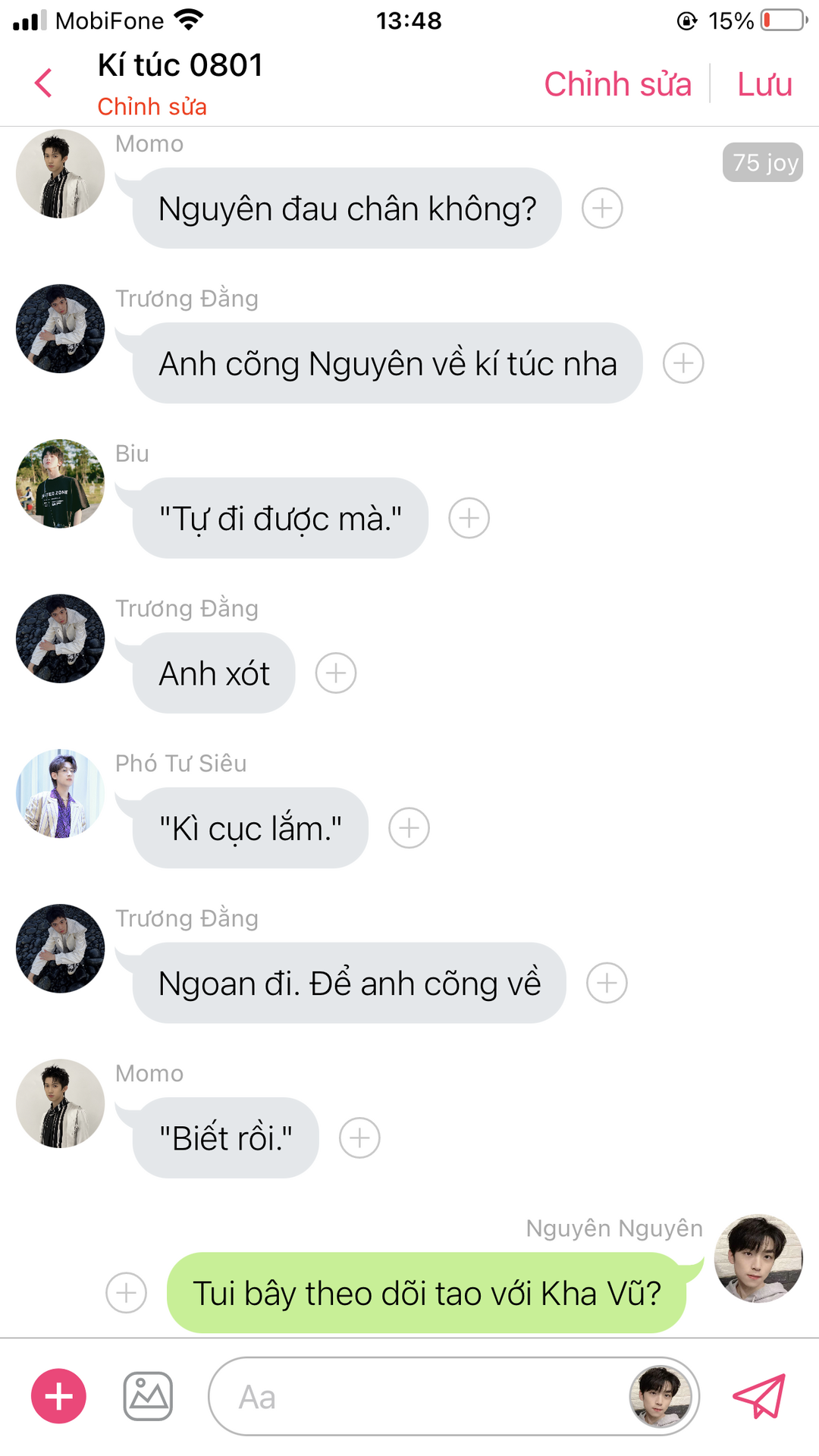The height and width of the screenshot is (1456, 819).
Task: Tap plus next to "Biết rồi." message
Action: (359, 1137)
